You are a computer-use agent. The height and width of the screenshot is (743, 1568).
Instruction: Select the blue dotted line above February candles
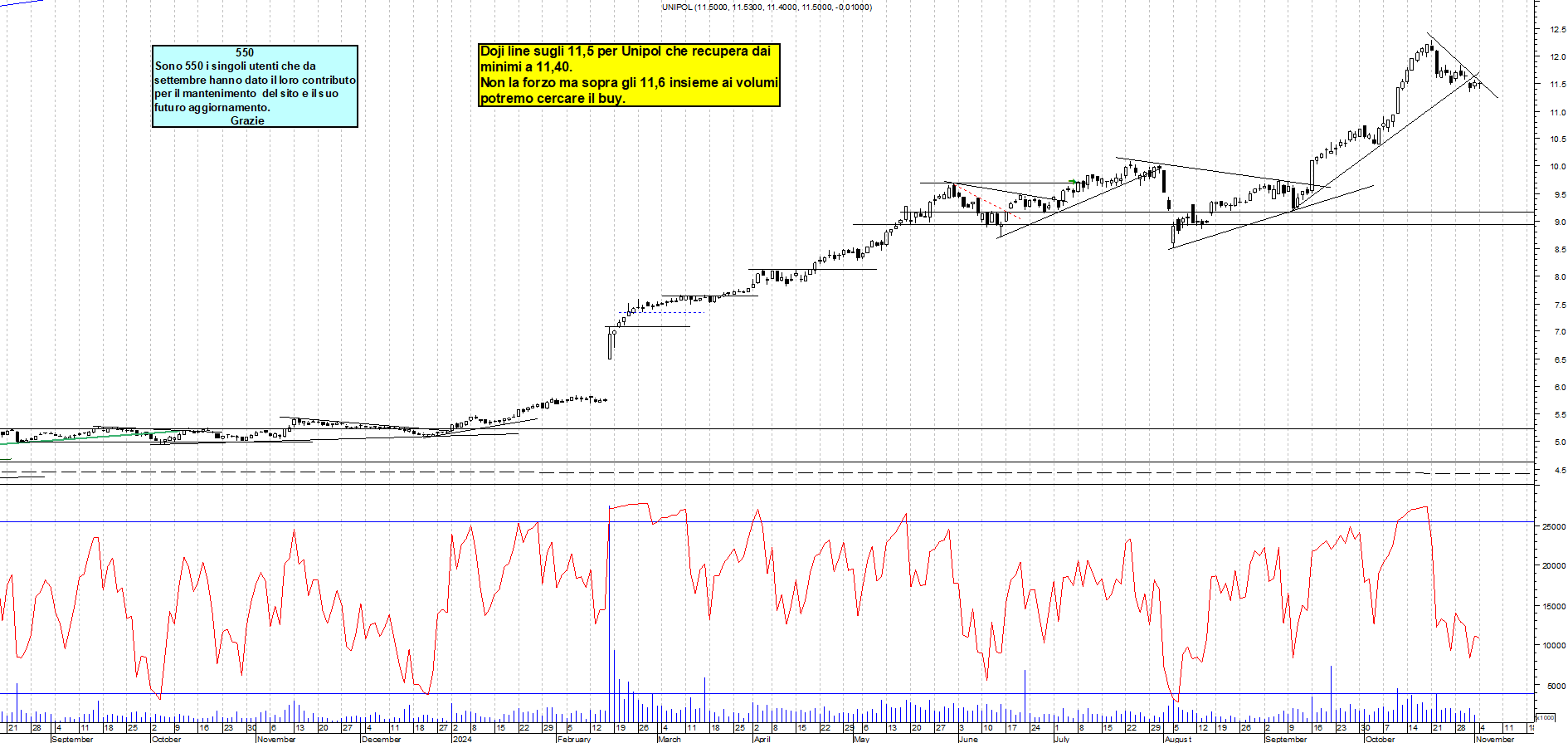point(662,312)
